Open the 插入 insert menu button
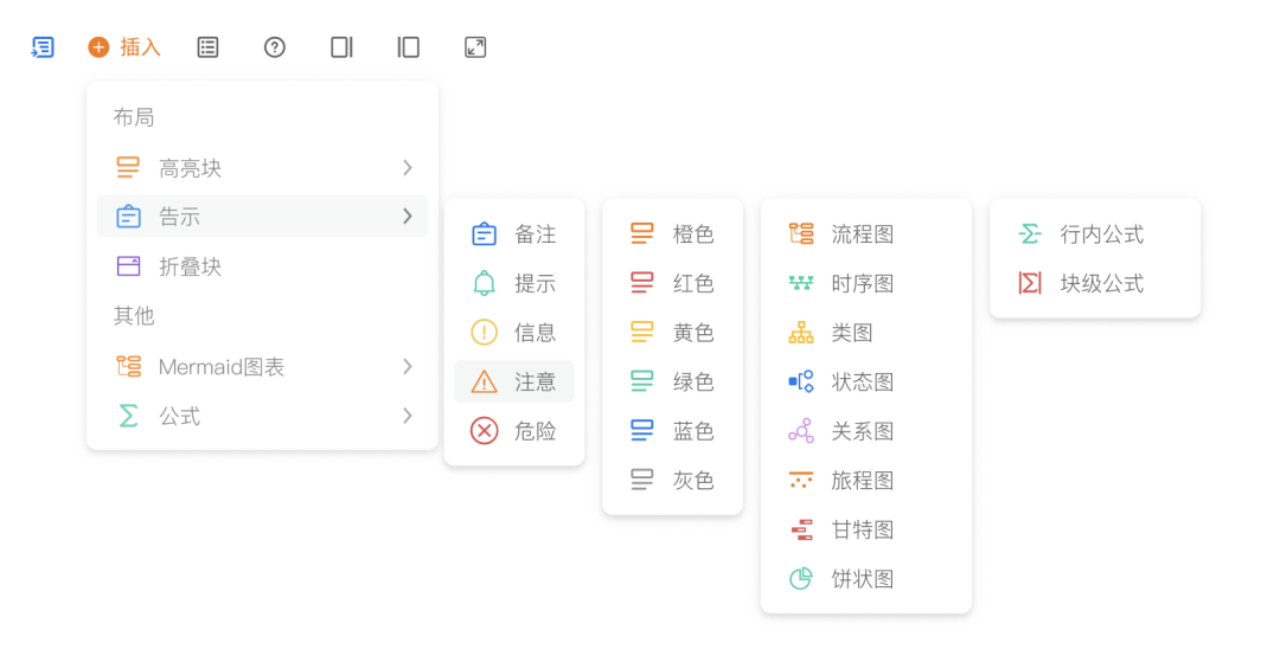This screenshot has width=1280, height=662. point(125,47)
